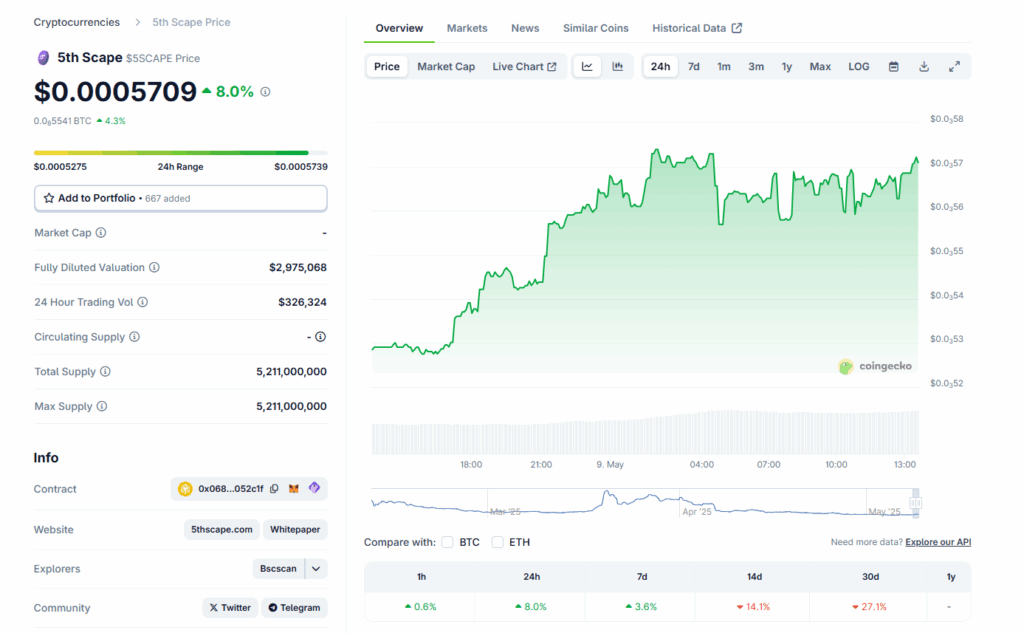Open the Historical Data tab

click(x=697, y=28)
